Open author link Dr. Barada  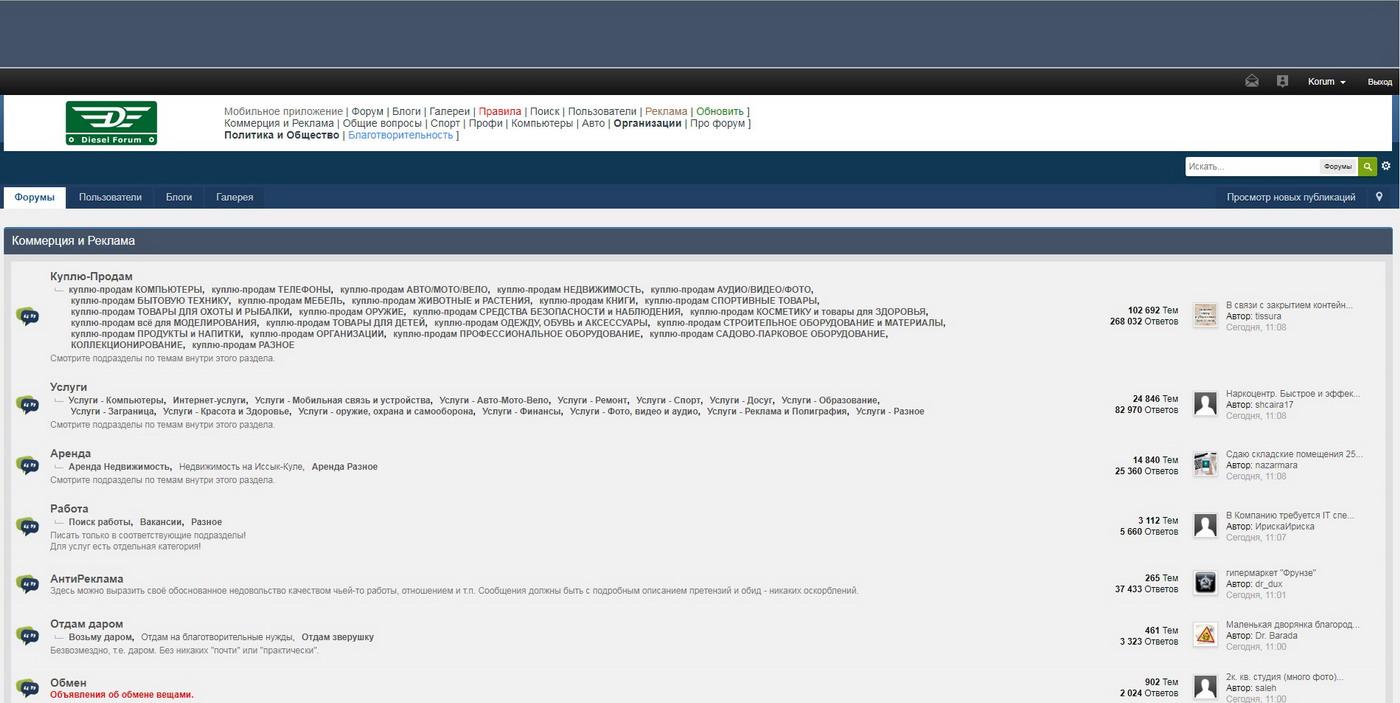click(1277, 636)
